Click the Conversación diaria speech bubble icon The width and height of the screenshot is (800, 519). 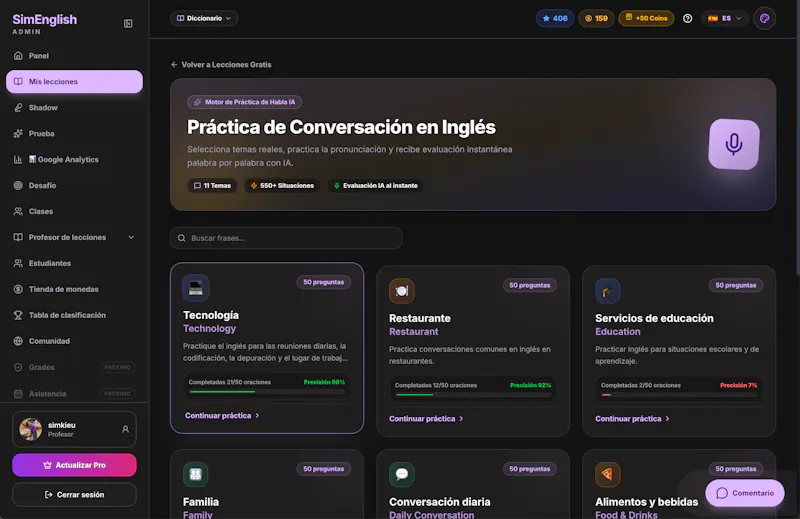click(x=402, y=475)
